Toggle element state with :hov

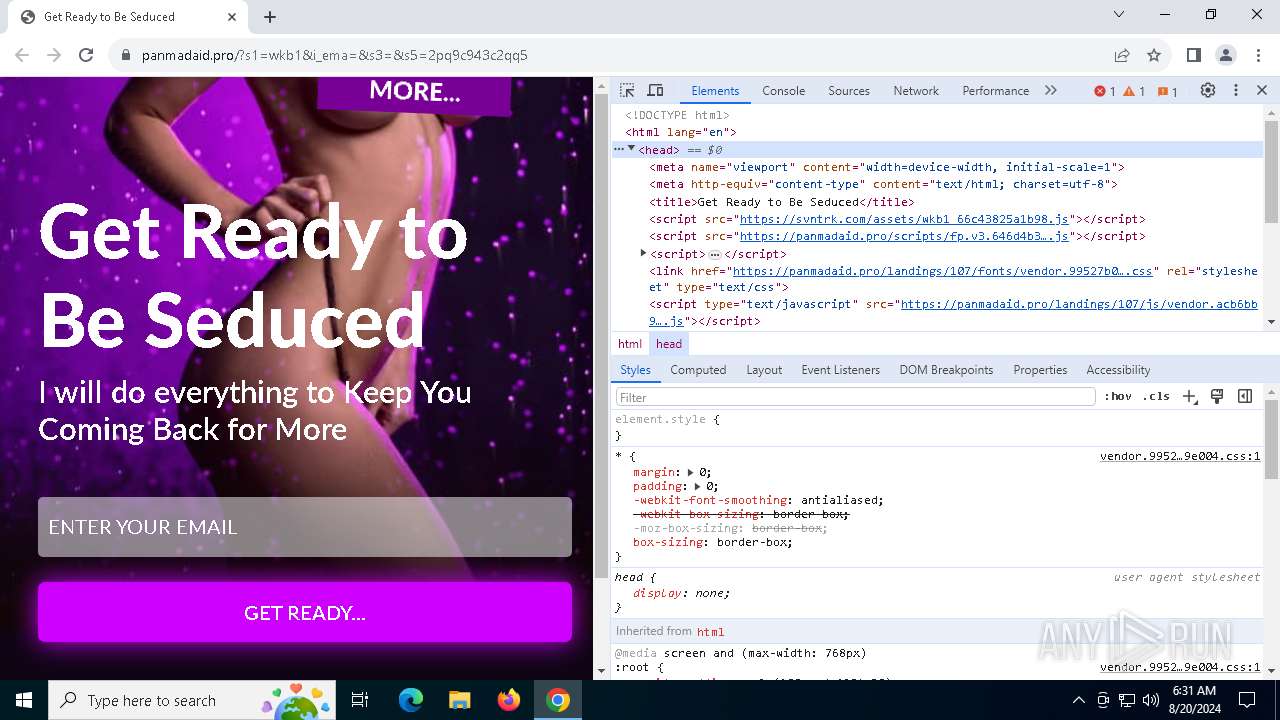pyautogui.click(x=1118, y=396)
